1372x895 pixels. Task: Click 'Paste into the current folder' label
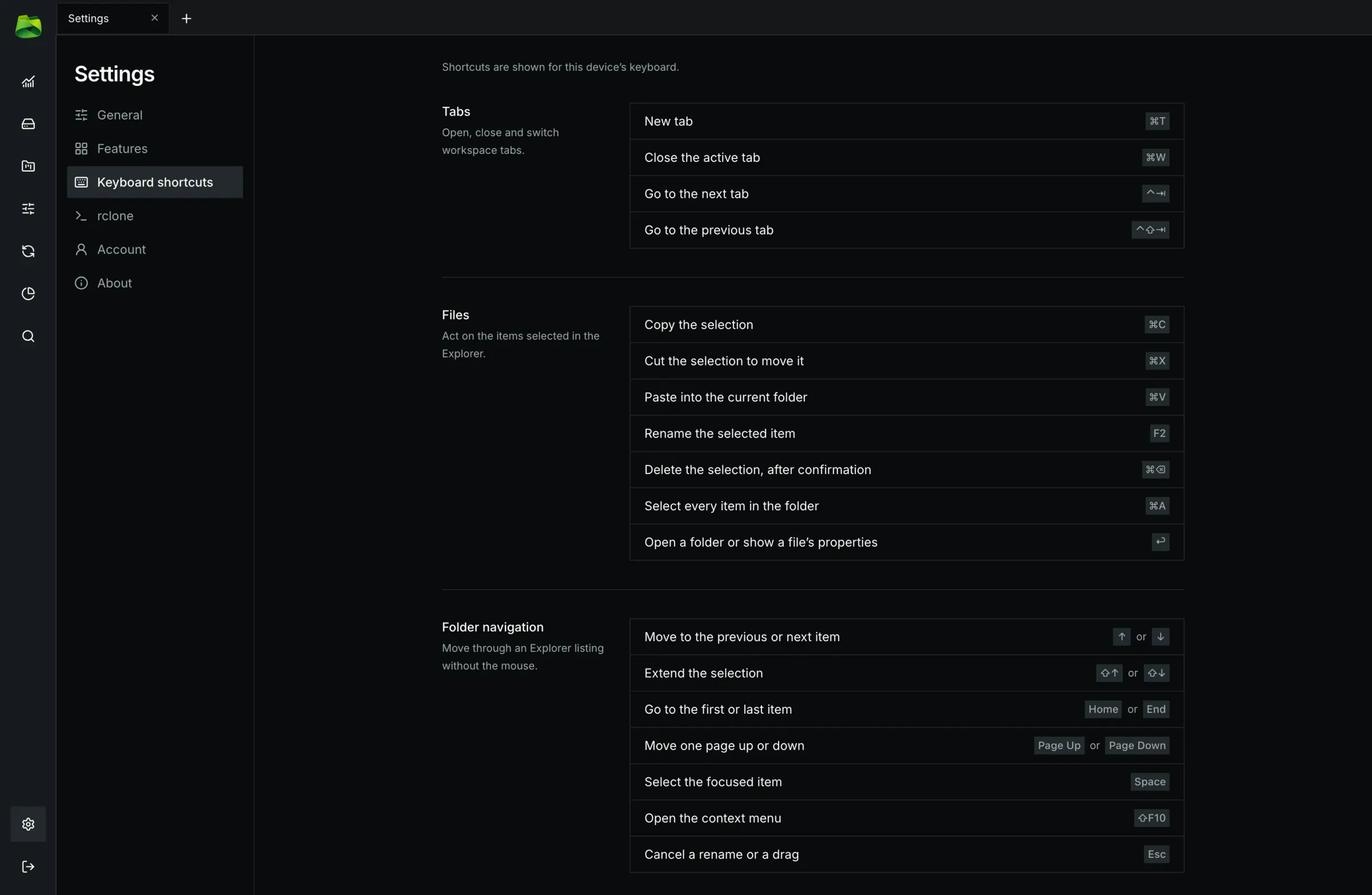[726, 397]
